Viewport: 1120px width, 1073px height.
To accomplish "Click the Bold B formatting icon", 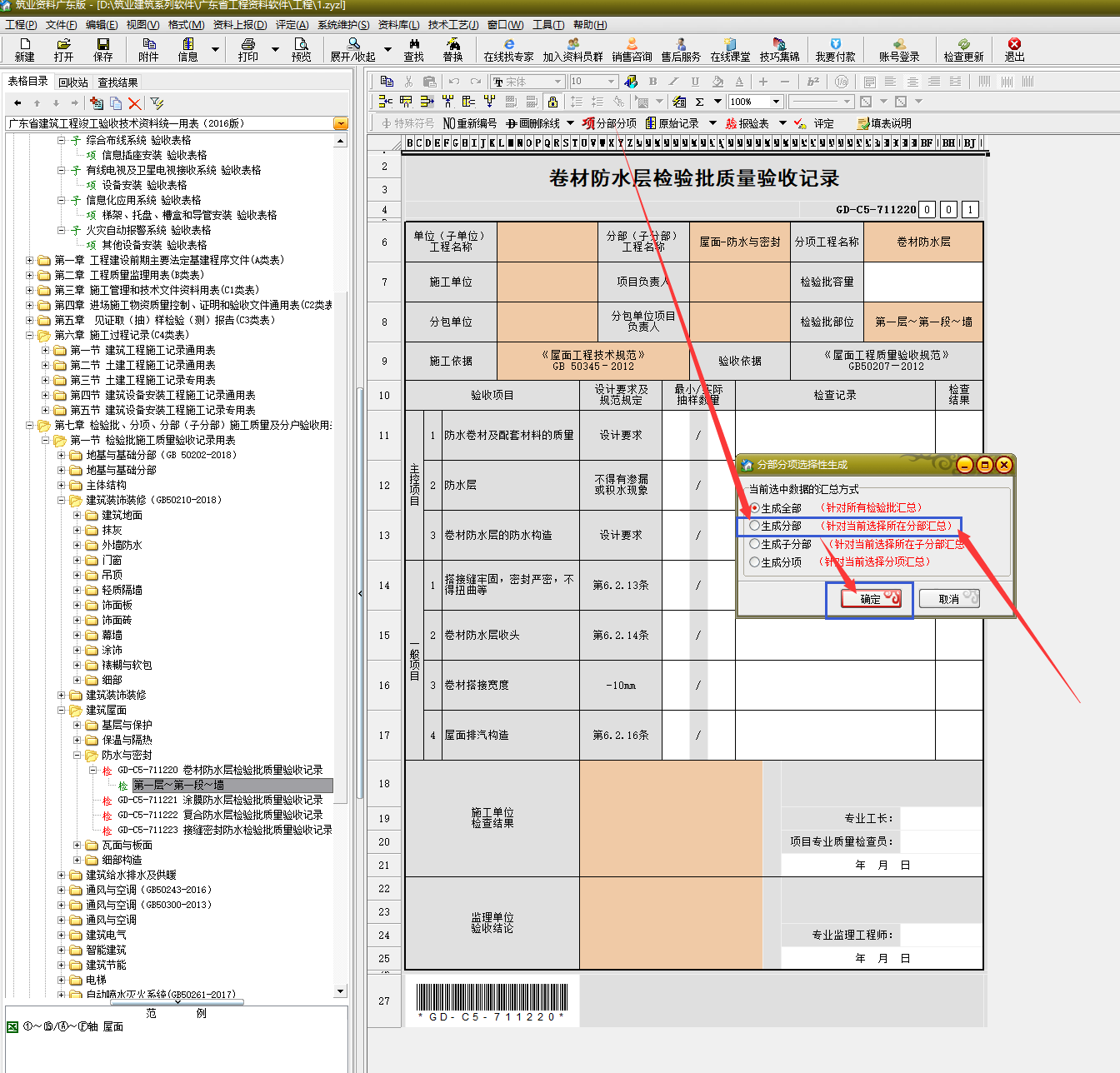I will 652,81.
